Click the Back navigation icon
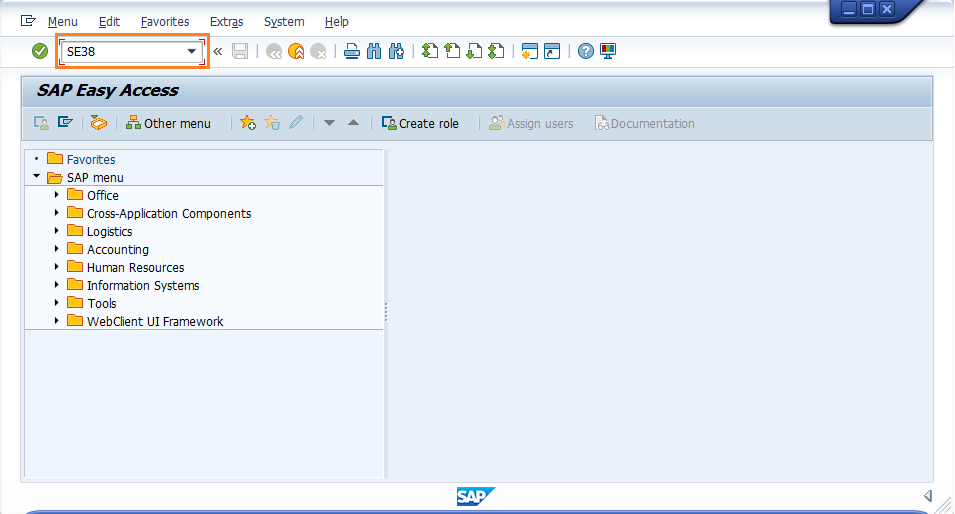 (x=274, y=52)
